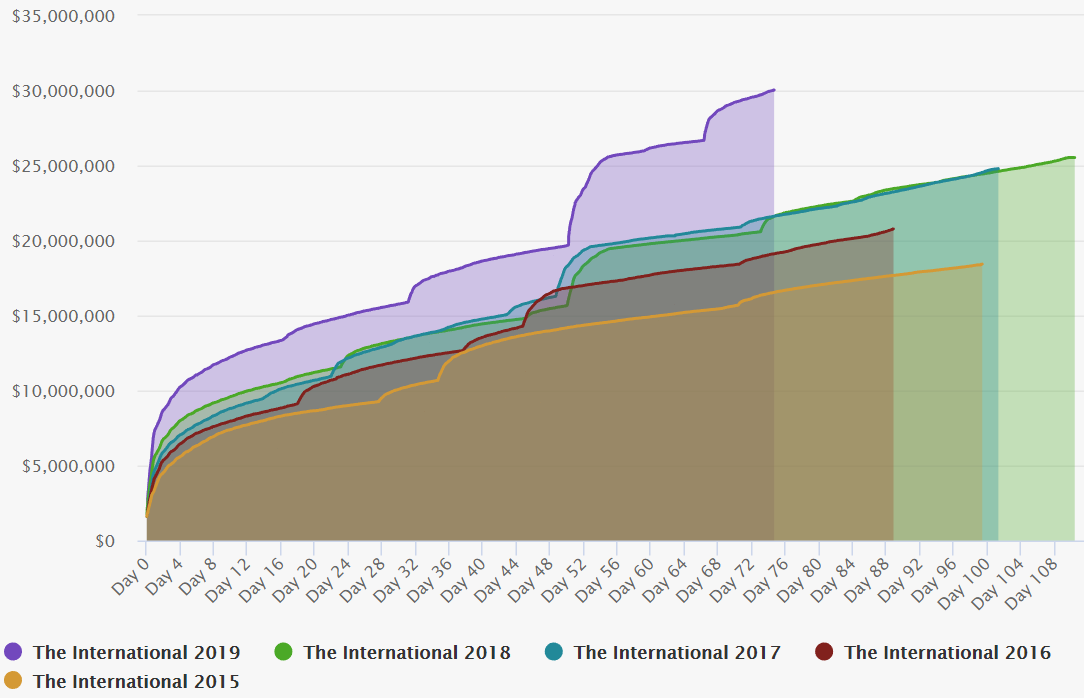Click the Day 0 x-axis label

click(129, 573)
